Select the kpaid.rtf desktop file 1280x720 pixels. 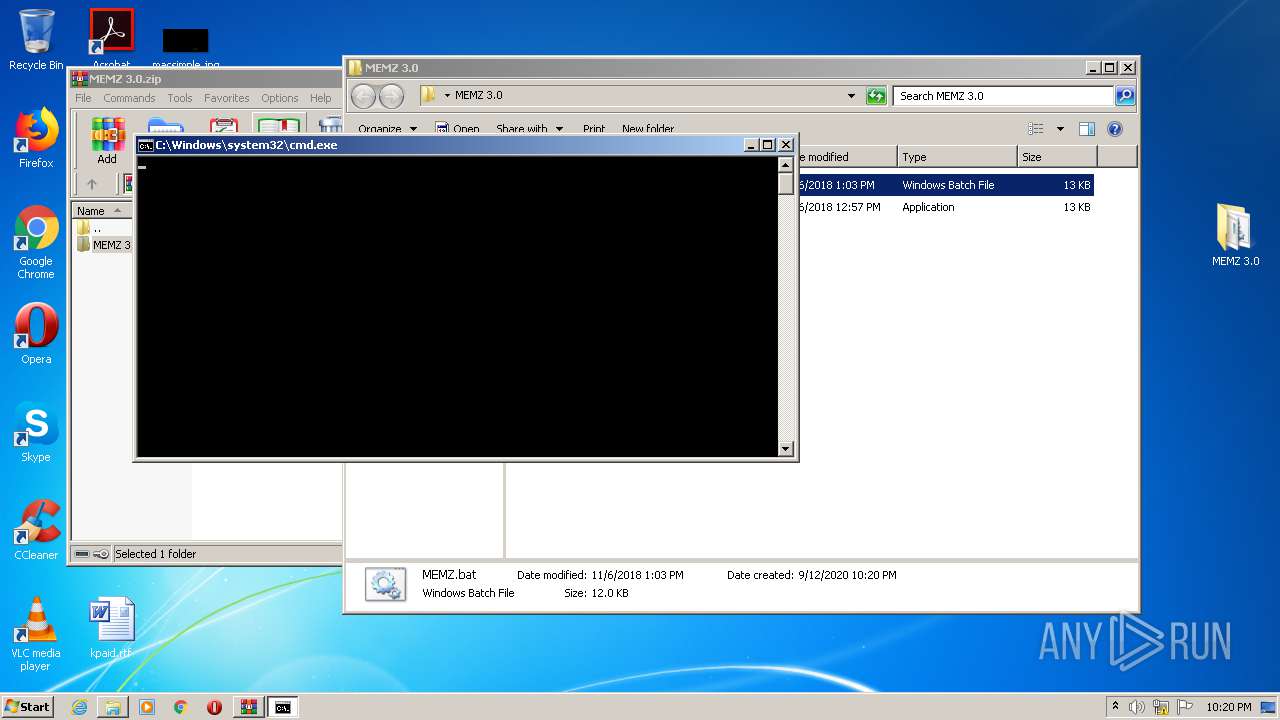point(111,628)
